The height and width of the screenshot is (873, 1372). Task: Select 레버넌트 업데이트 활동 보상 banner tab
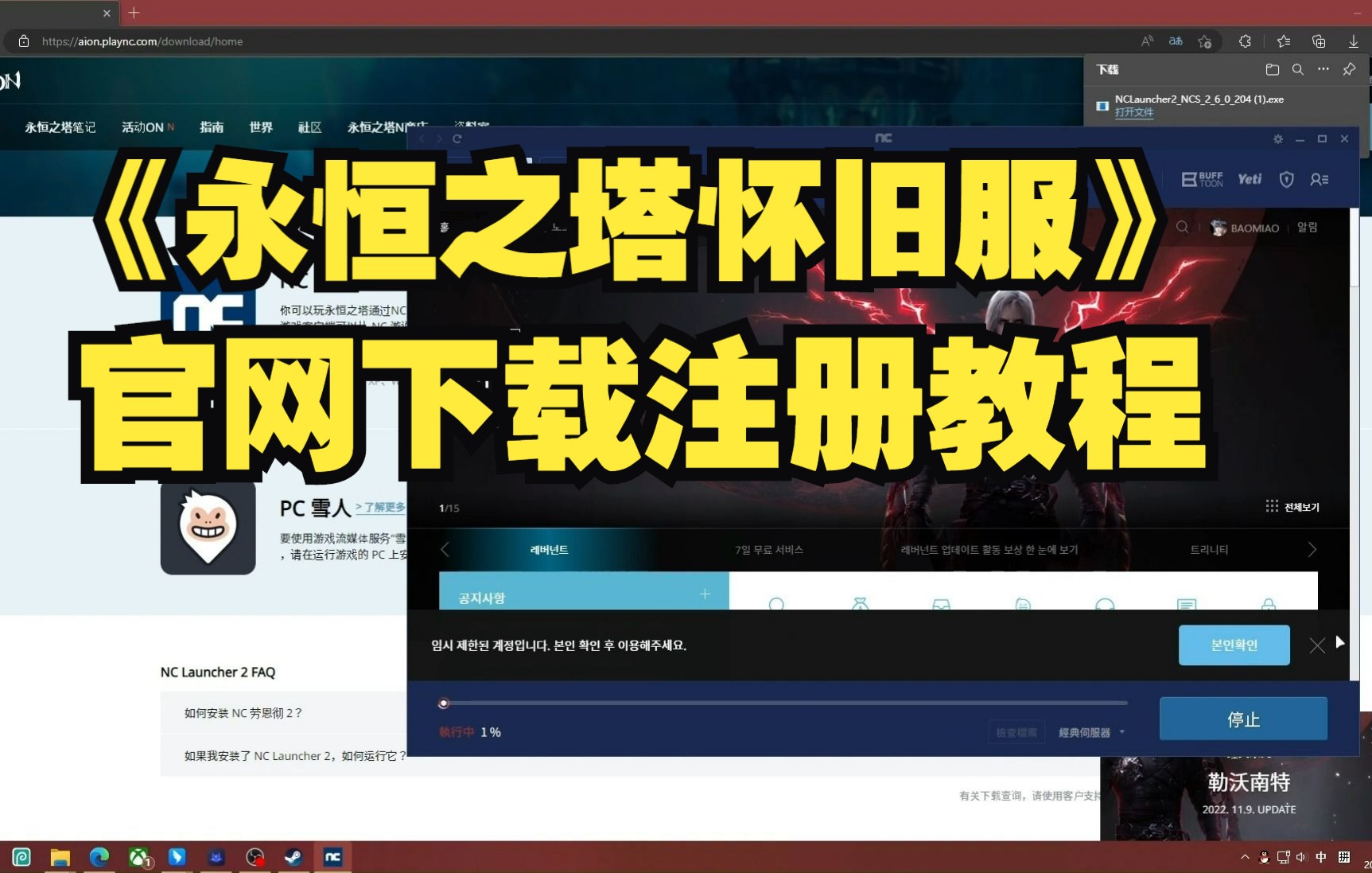point(989,550)
